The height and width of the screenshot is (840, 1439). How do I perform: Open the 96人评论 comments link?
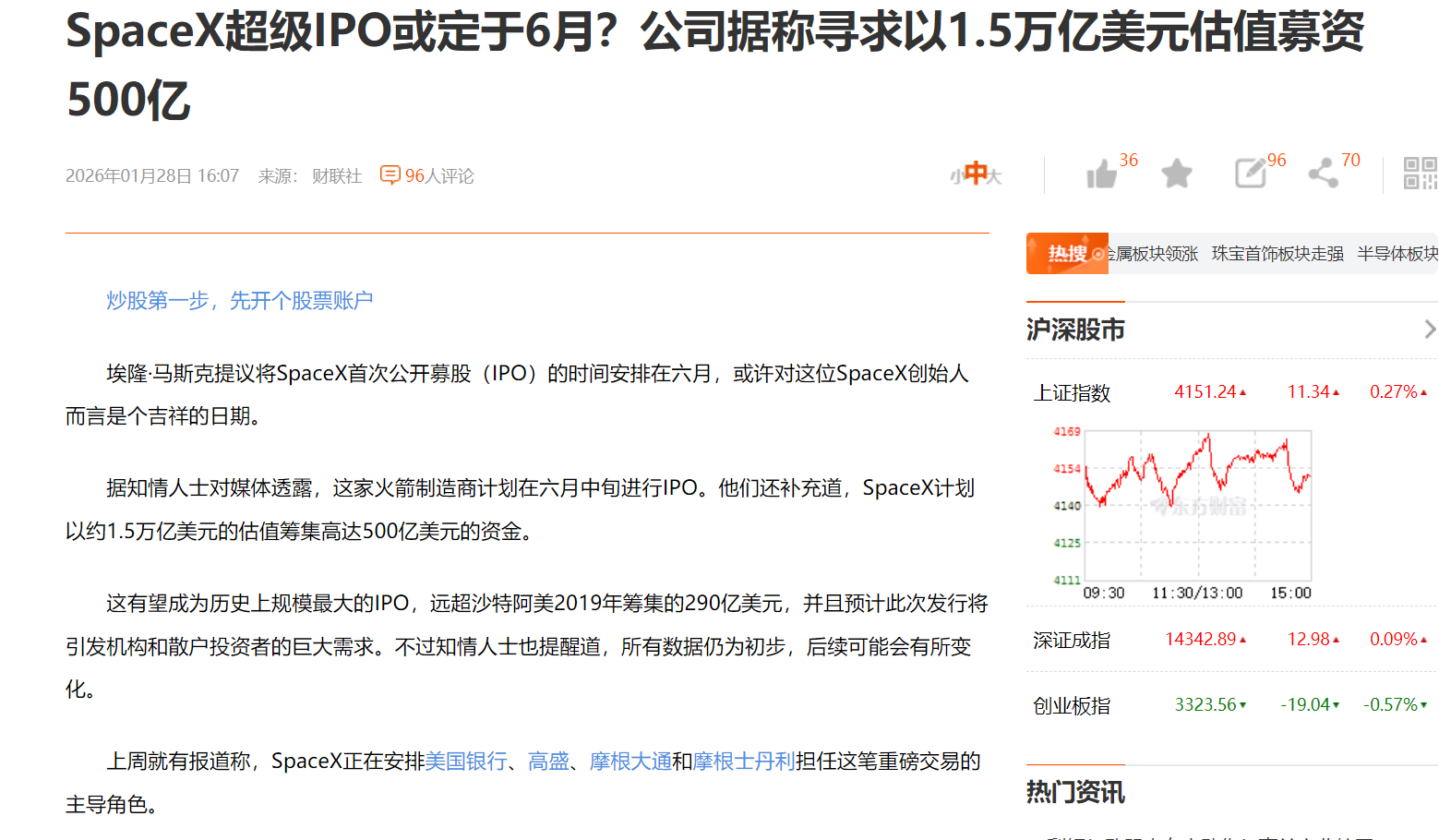[439, 175]
